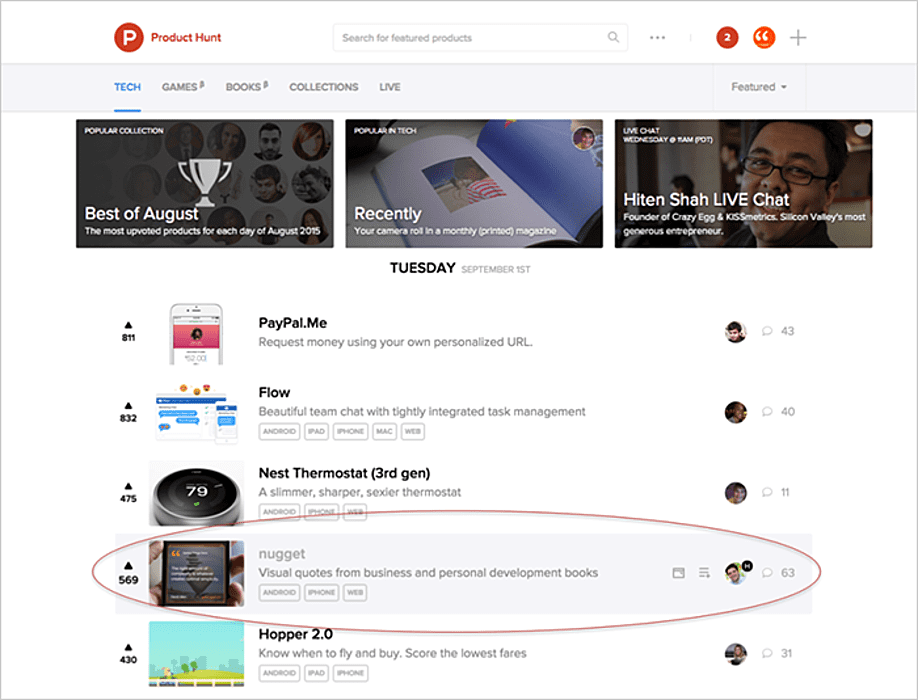
Task: Switch to the BOOKS tab
Action: 246,87
